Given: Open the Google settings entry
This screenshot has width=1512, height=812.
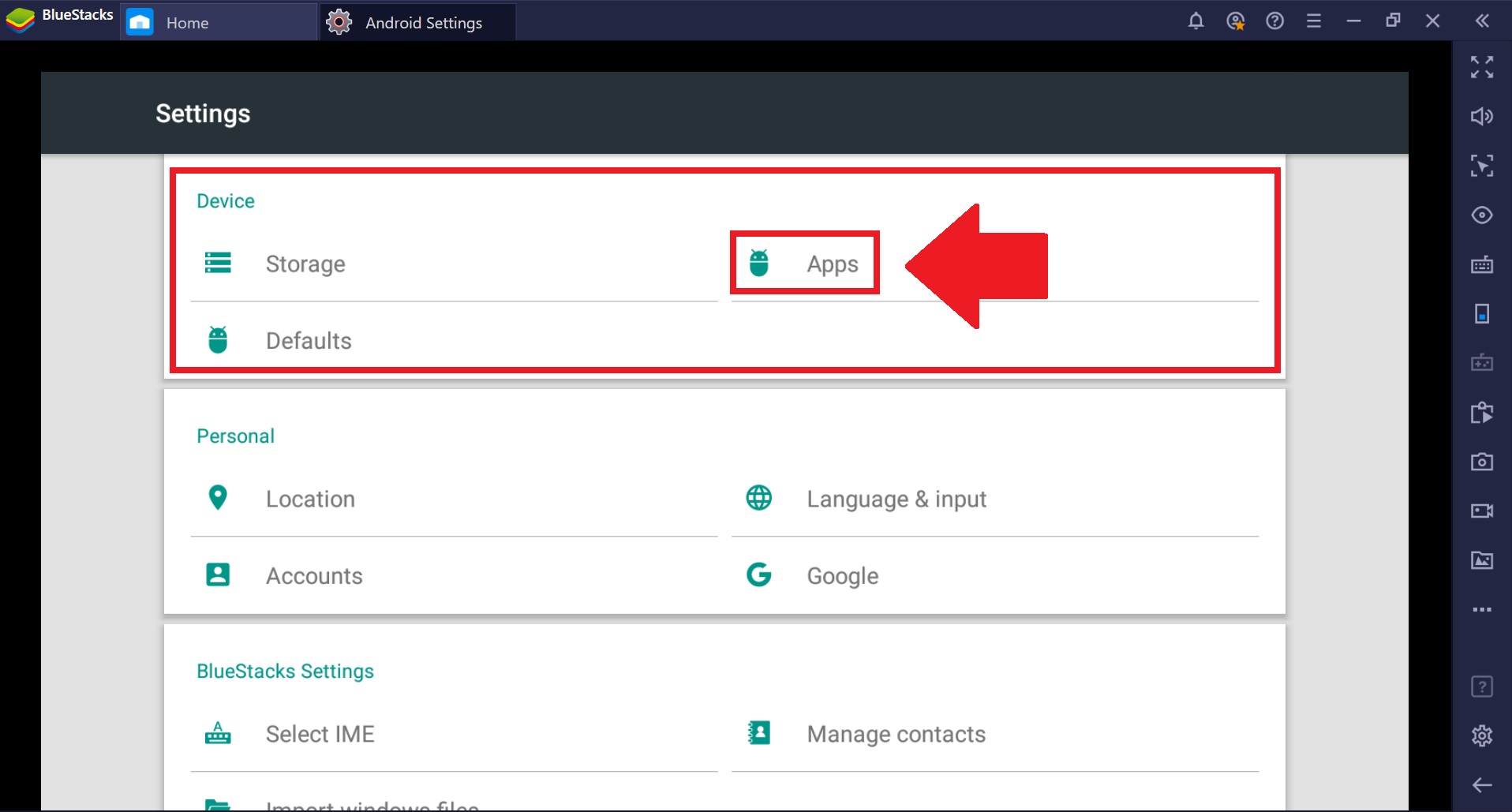Looking at the screenshot, I should (995, 575).
